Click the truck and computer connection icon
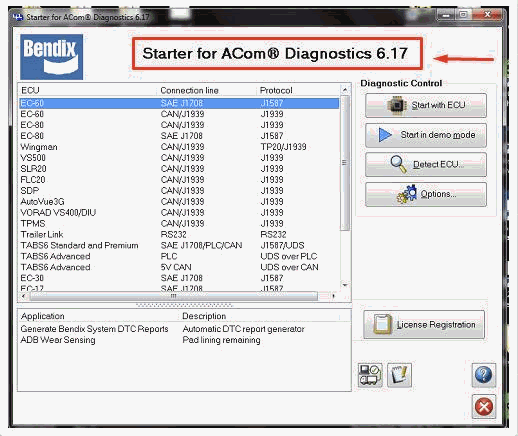This screenshot has height=436, width=518. tap(370, 375)
